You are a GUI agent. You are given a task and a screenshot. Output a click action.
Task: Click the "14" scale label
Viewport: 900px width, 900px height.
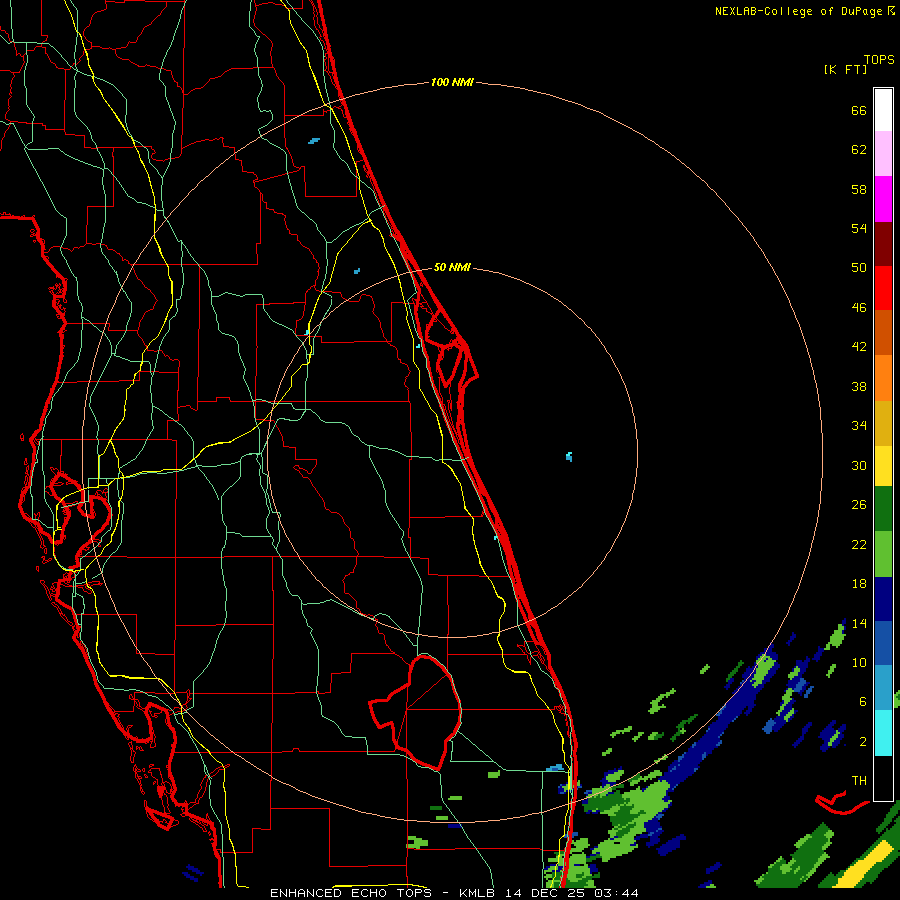(859, 623)
